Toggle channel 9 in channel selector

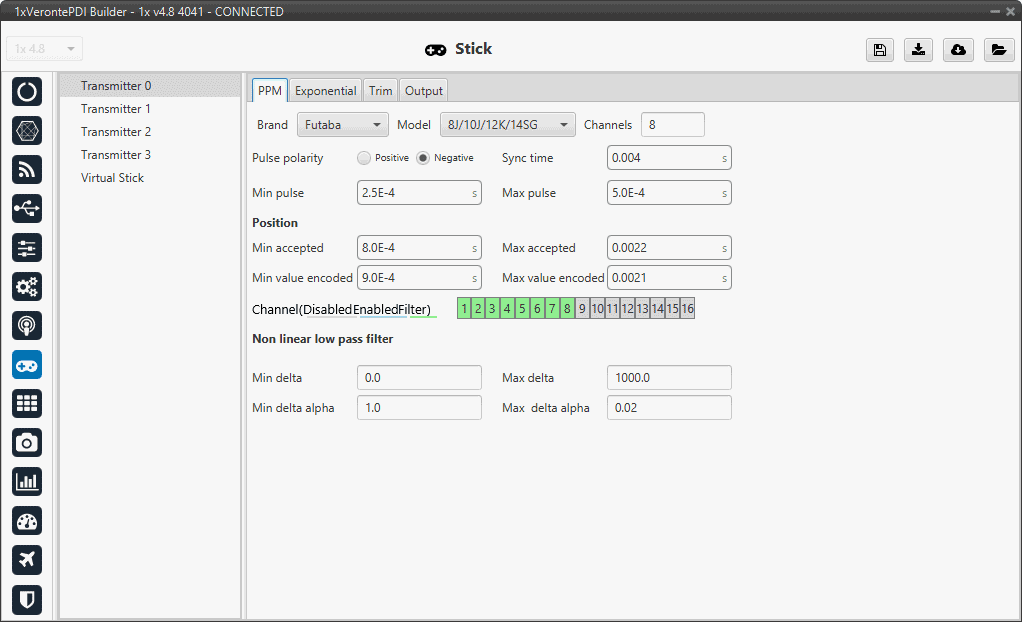(x=582, y=309)
